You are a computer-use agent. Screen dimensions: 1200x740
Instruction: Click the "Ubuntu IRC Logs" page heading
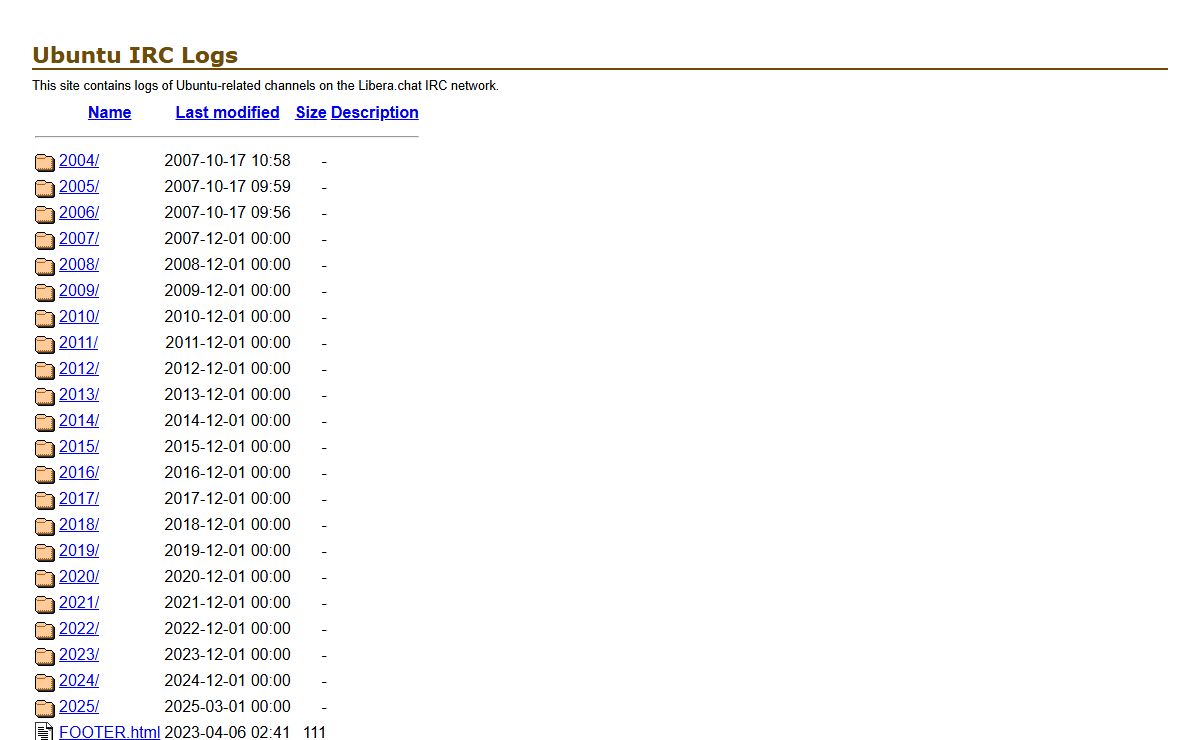135,55
